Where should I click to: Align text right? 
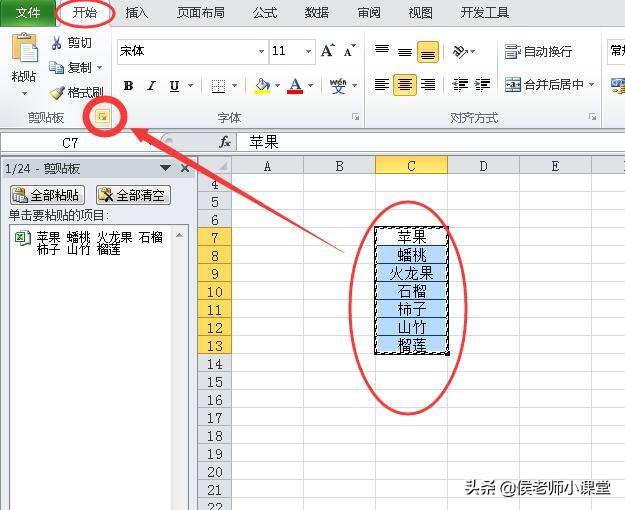pyautogui.click(x=428, y=85)
